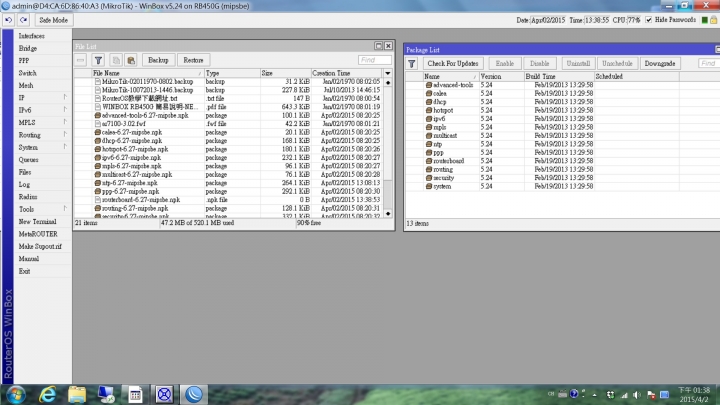The width and height of the screenshot is (720, 405).
Task: Open Files in the sidebar
Action: 25,172
